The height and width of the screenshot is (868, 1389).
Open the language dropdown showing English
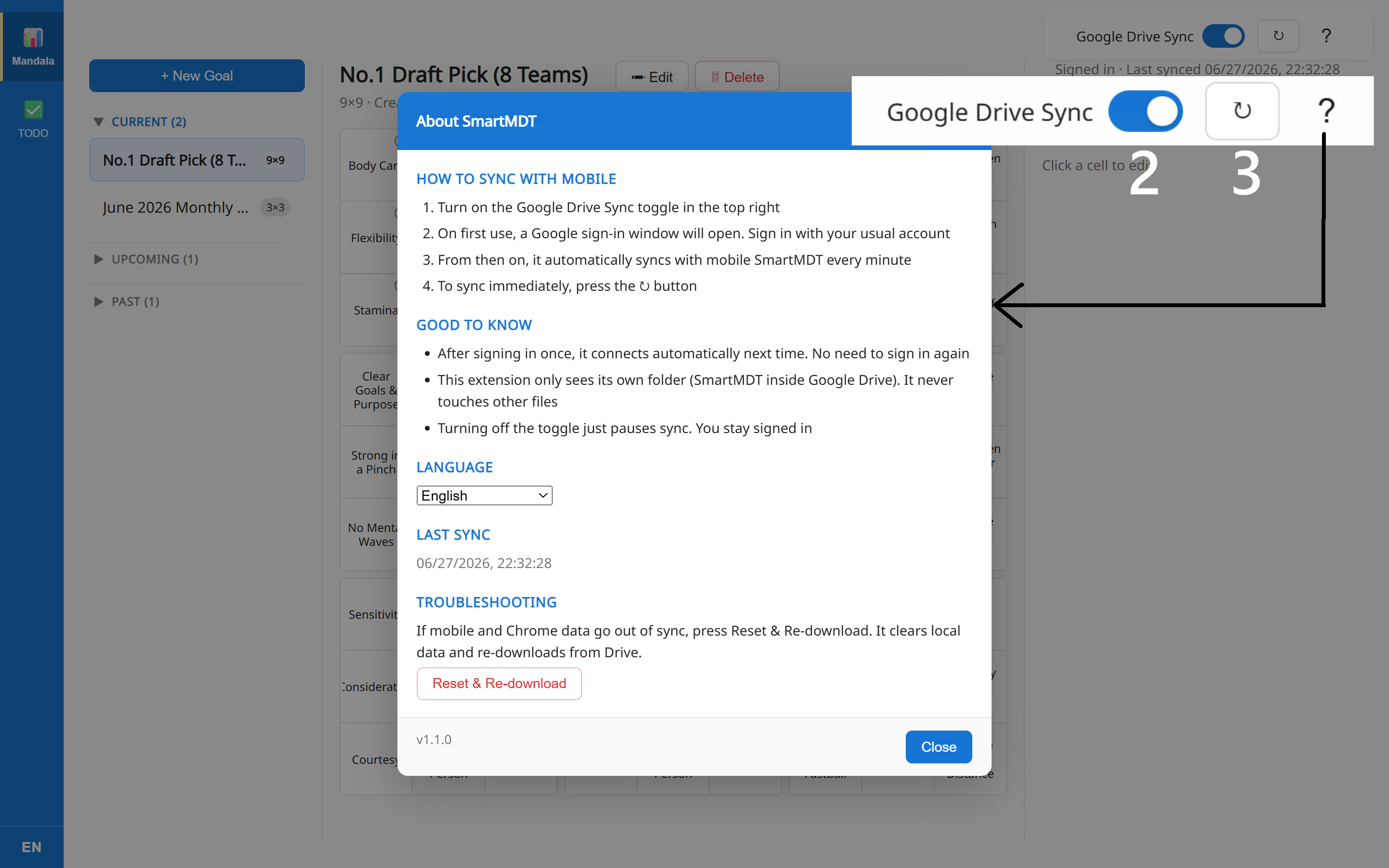[484, 495]
